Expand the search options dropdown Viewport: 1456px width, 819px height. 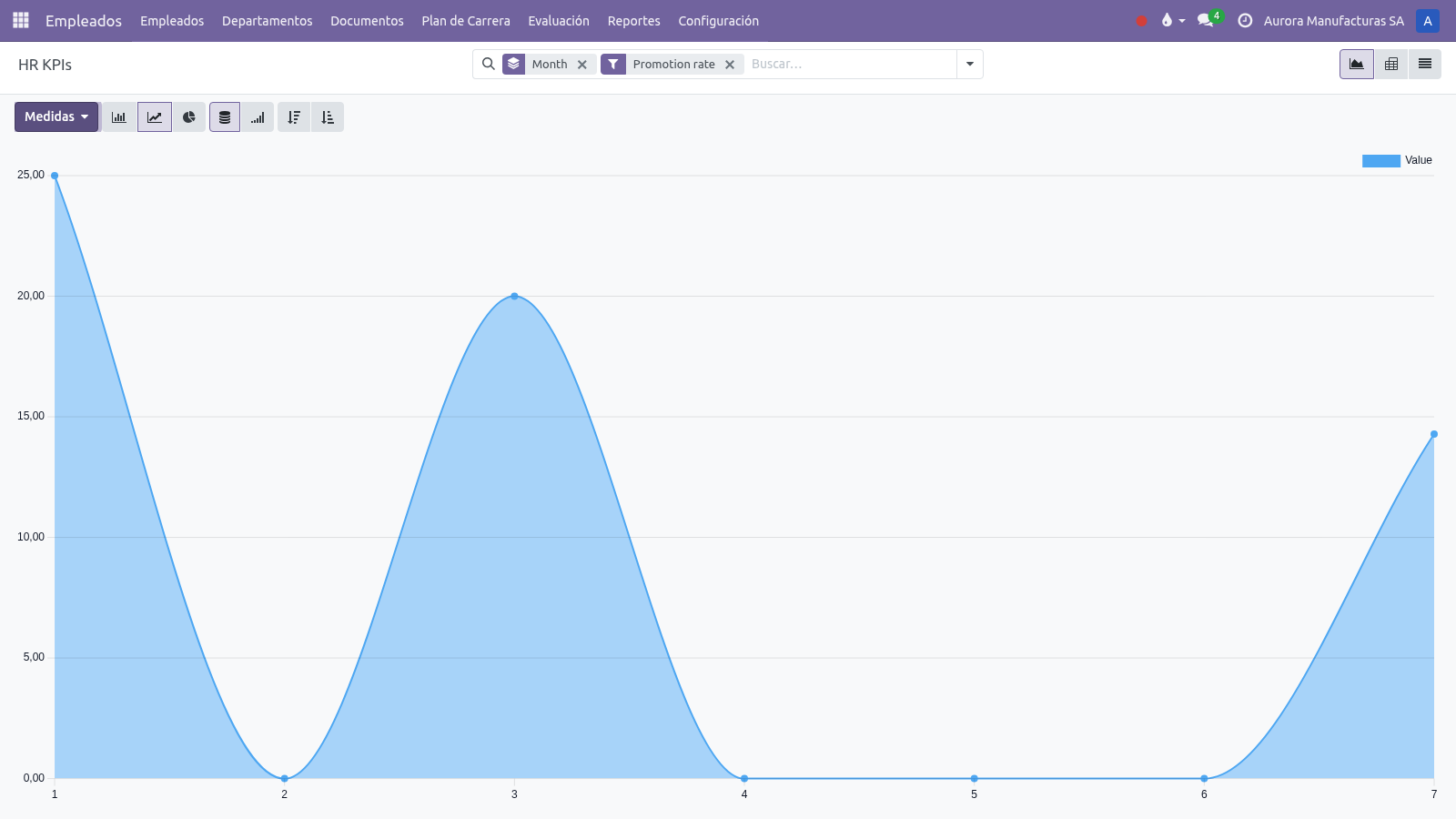tap(970, 64)
